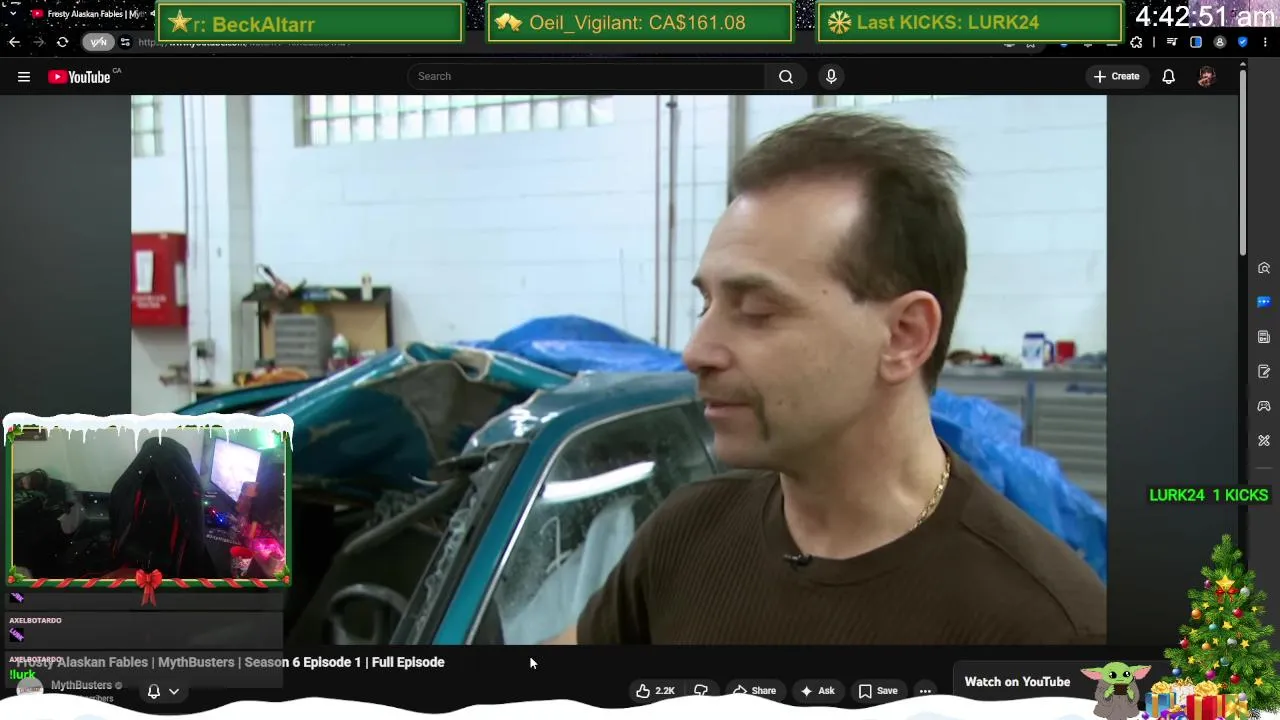Screen dimensions: 1280x720
Task: Open the tab search dropdown arrow
Action: (12, 14)
